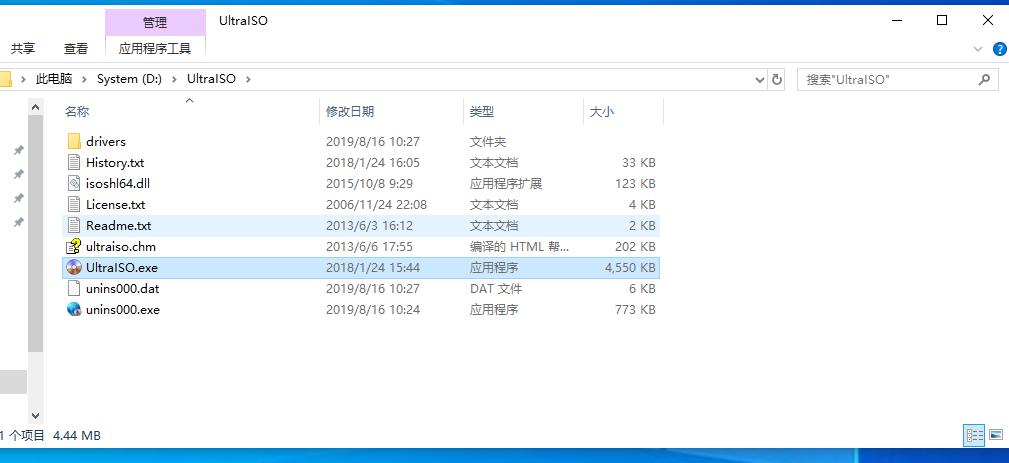
Task: Select the drivers file name
Action: pyautogui.click(x=106, y=141)
